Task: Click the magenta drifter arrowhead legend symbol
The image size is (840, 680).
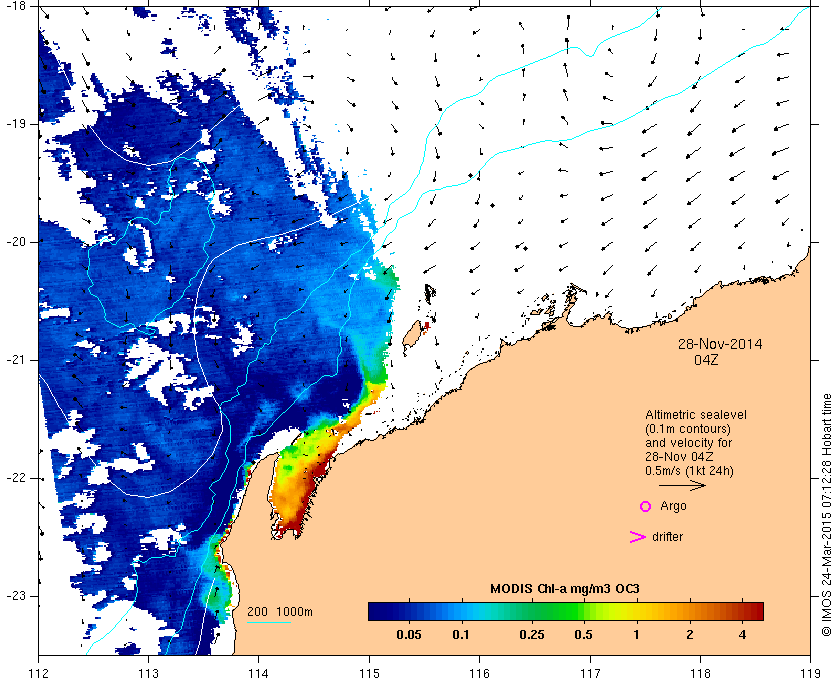Action: 638,537
